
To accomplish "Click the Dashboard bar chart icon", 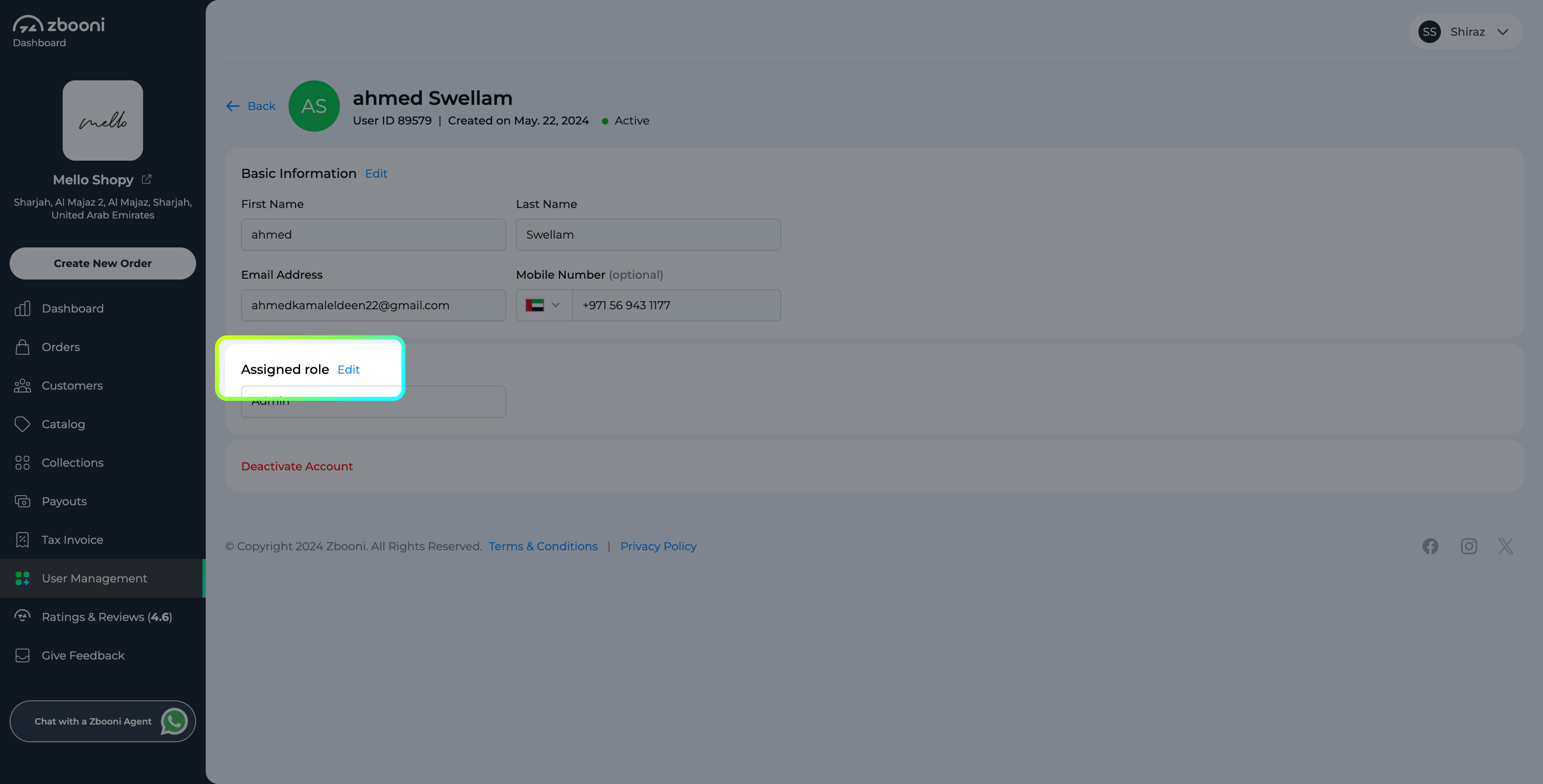I will point(22,308).
